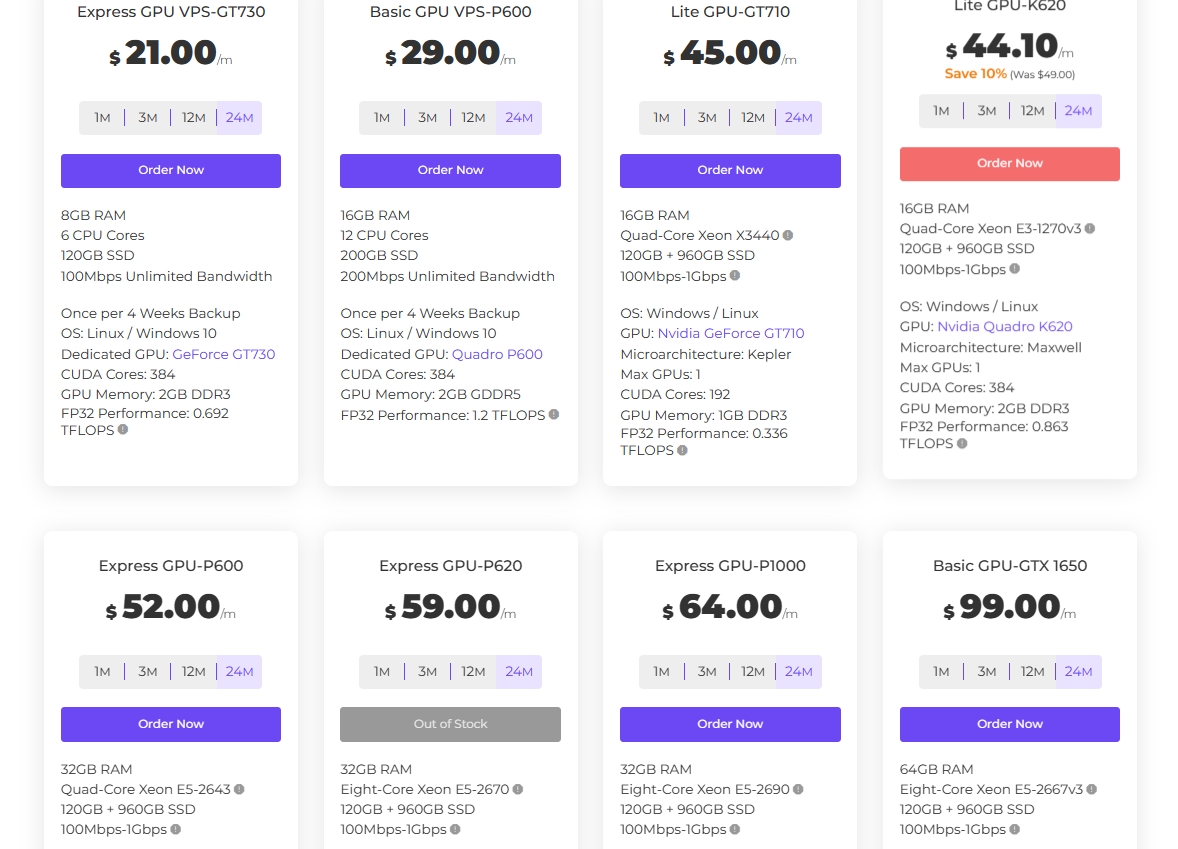Viewport: 1178px width, 849px height.
Task: Select 1M billing period for Express VPS-GT730
Action: (102, 118)
